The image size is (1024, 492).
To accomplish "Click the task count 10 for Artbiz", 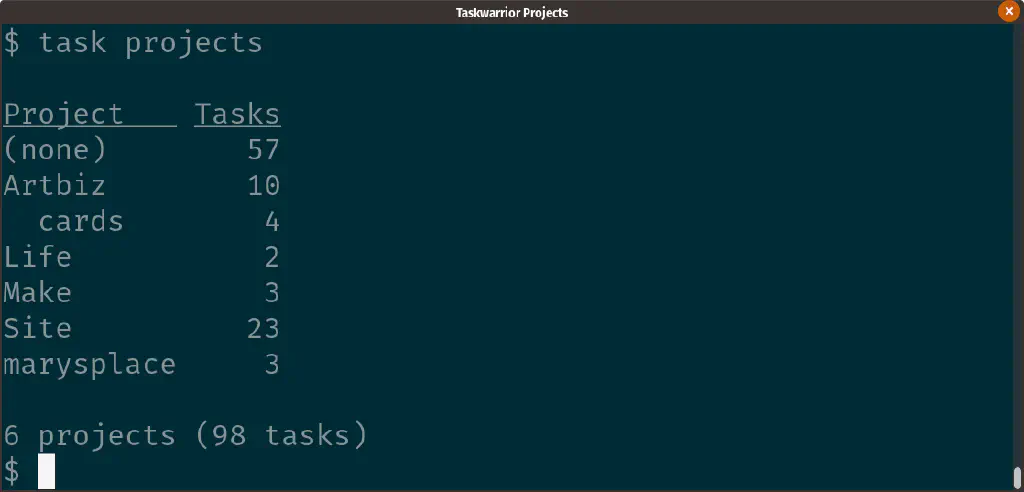I will click(263, 186).
